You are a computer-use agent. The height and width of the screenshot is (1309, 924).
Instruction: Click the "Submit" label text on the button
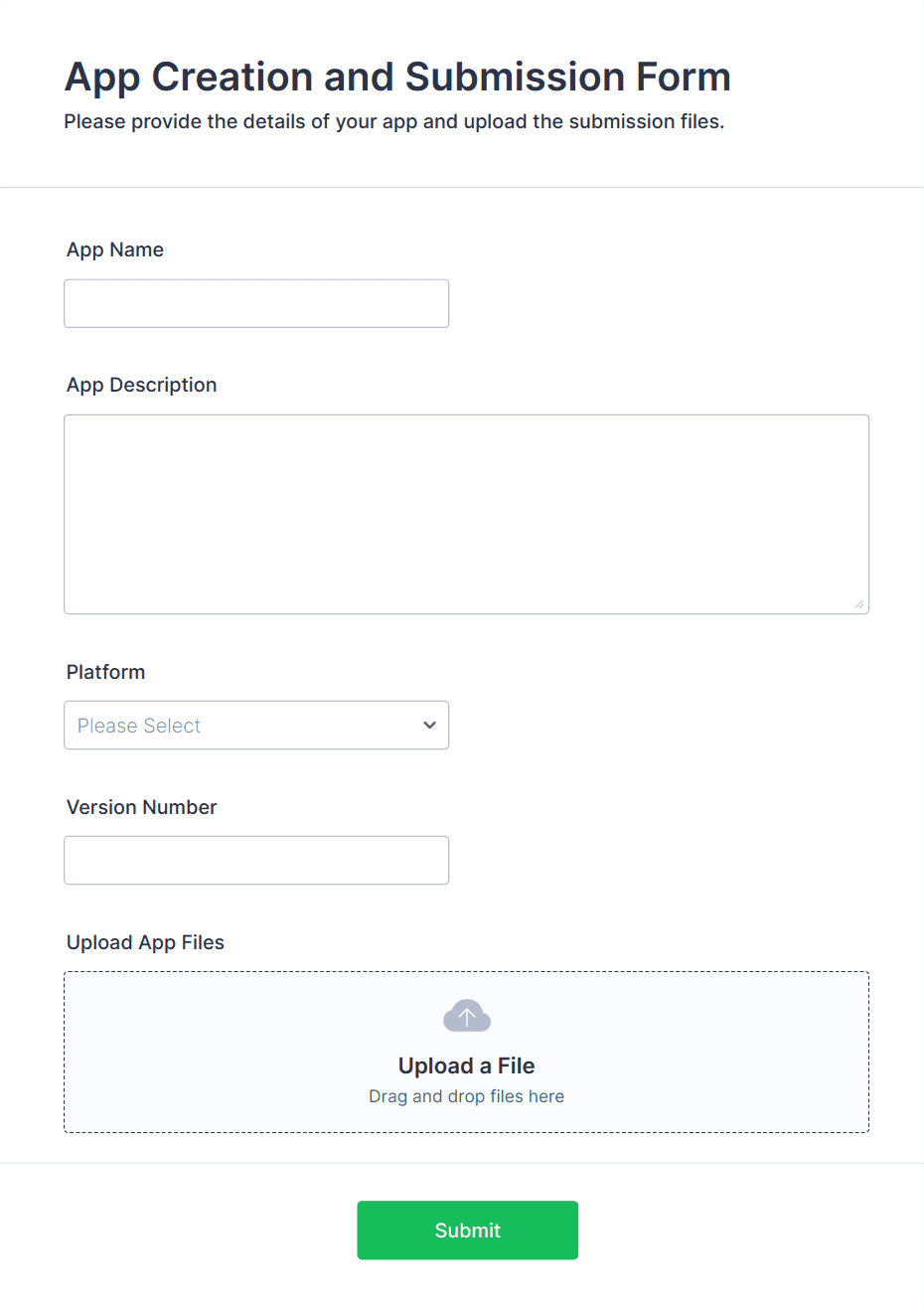pos(467,1230)
